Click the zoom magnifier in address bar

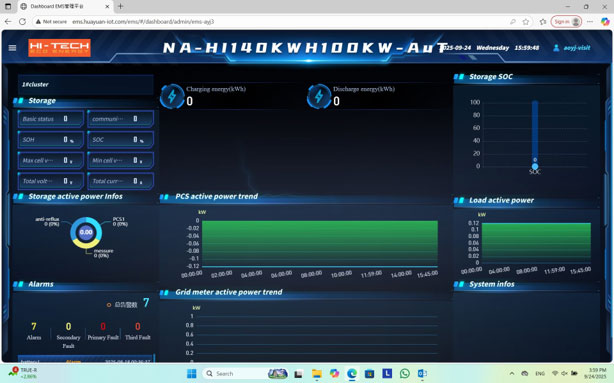[513, 22]
